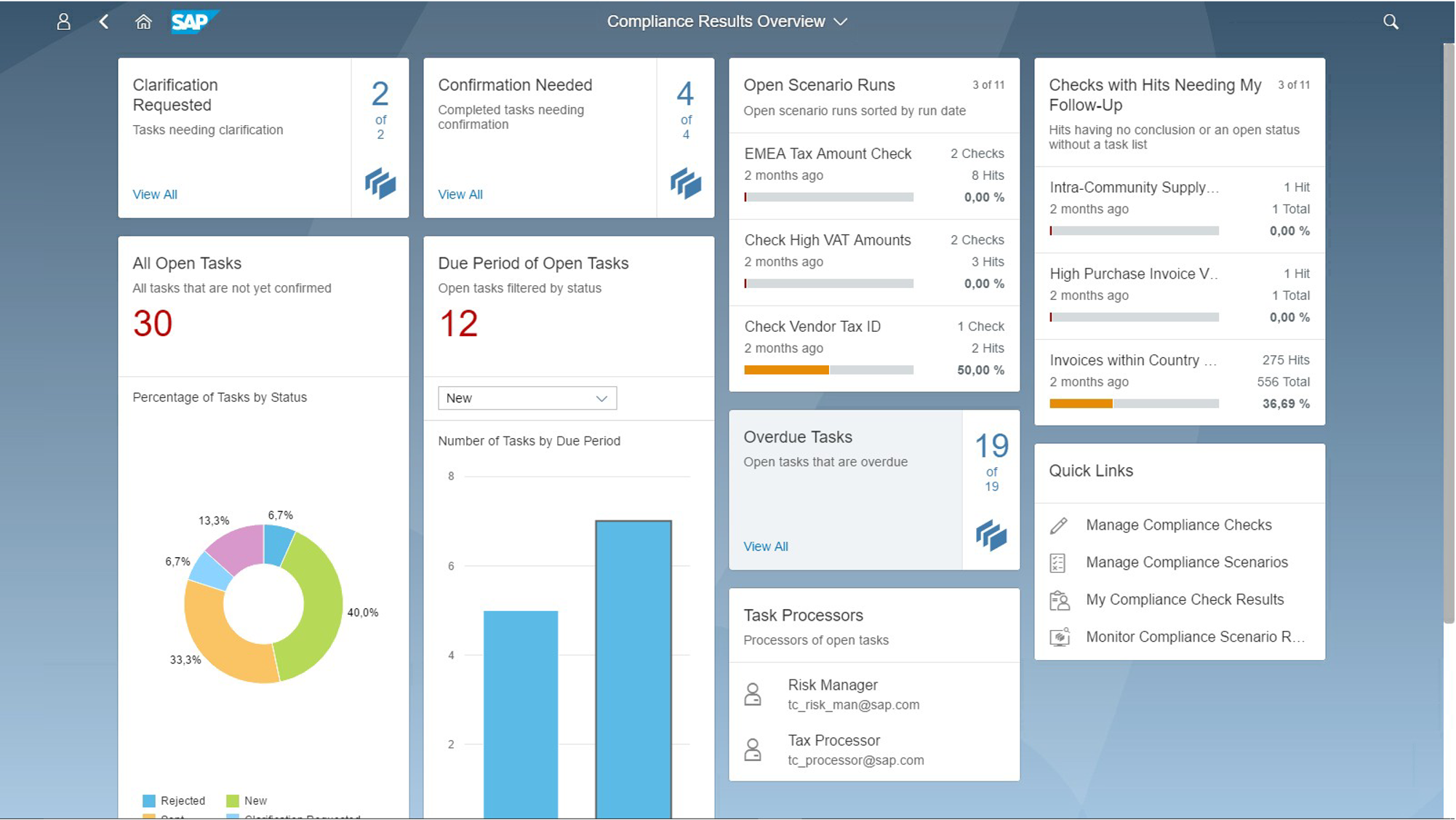Click the taller outlined bar in chart
The width and height of the screenshot is (1456, 820).
(x=633, y=669)
